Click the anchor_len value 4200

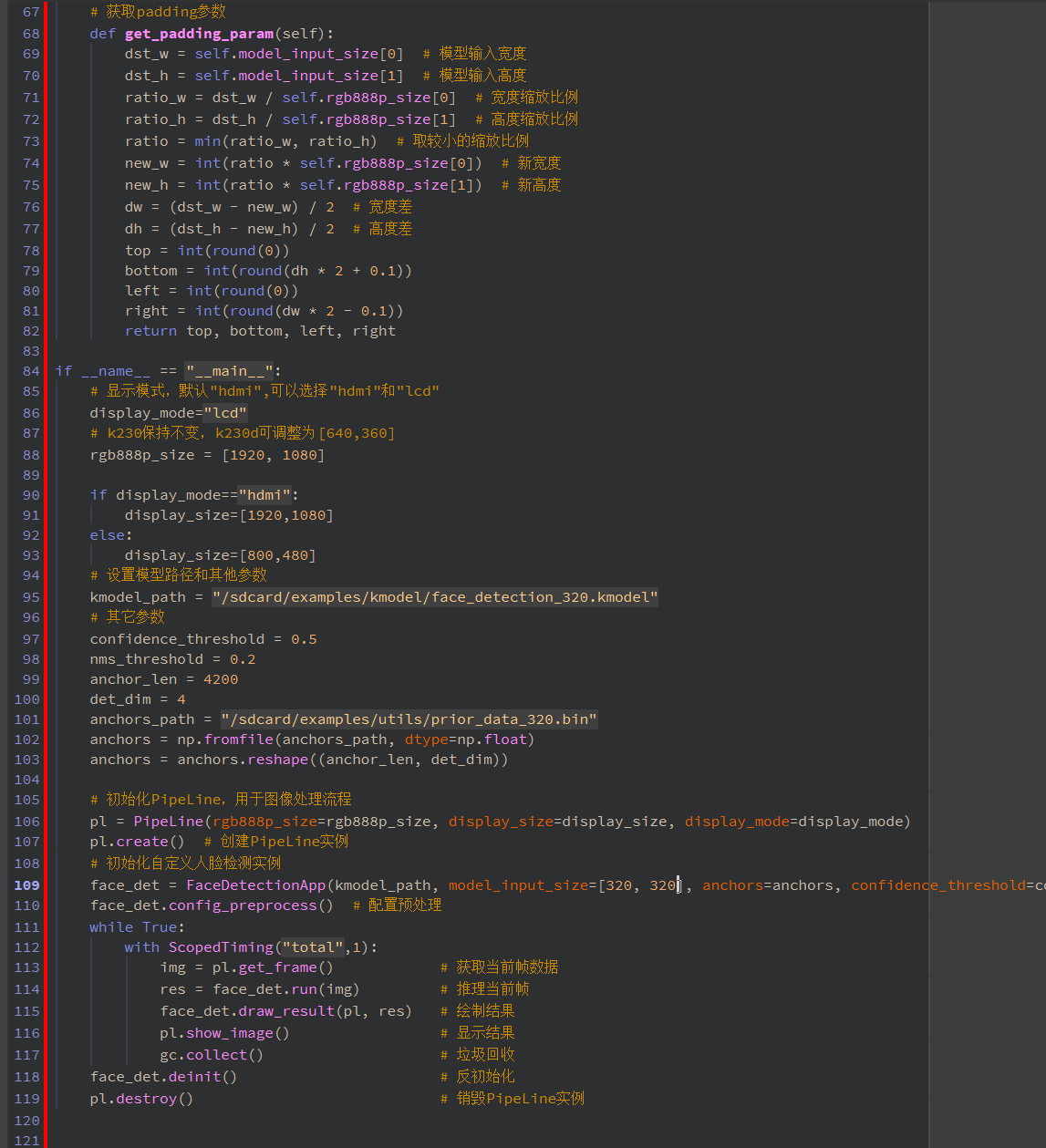point(221,679)
